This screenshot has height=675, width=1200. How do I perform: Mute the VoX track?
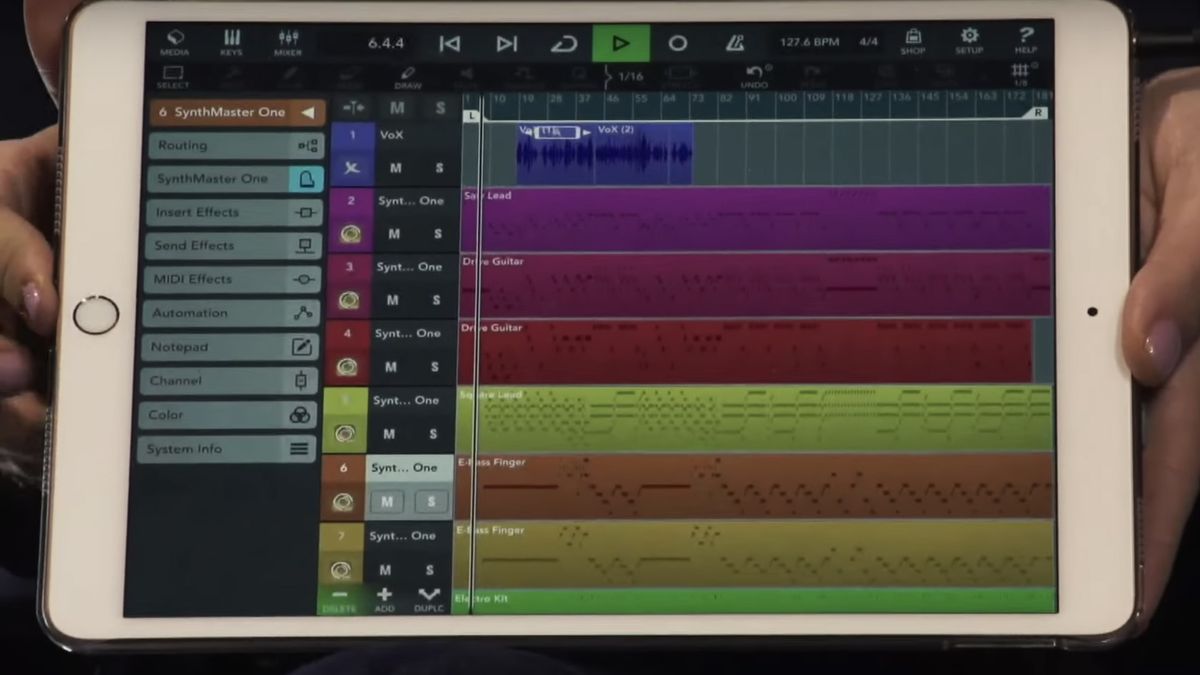pos(395,167)
